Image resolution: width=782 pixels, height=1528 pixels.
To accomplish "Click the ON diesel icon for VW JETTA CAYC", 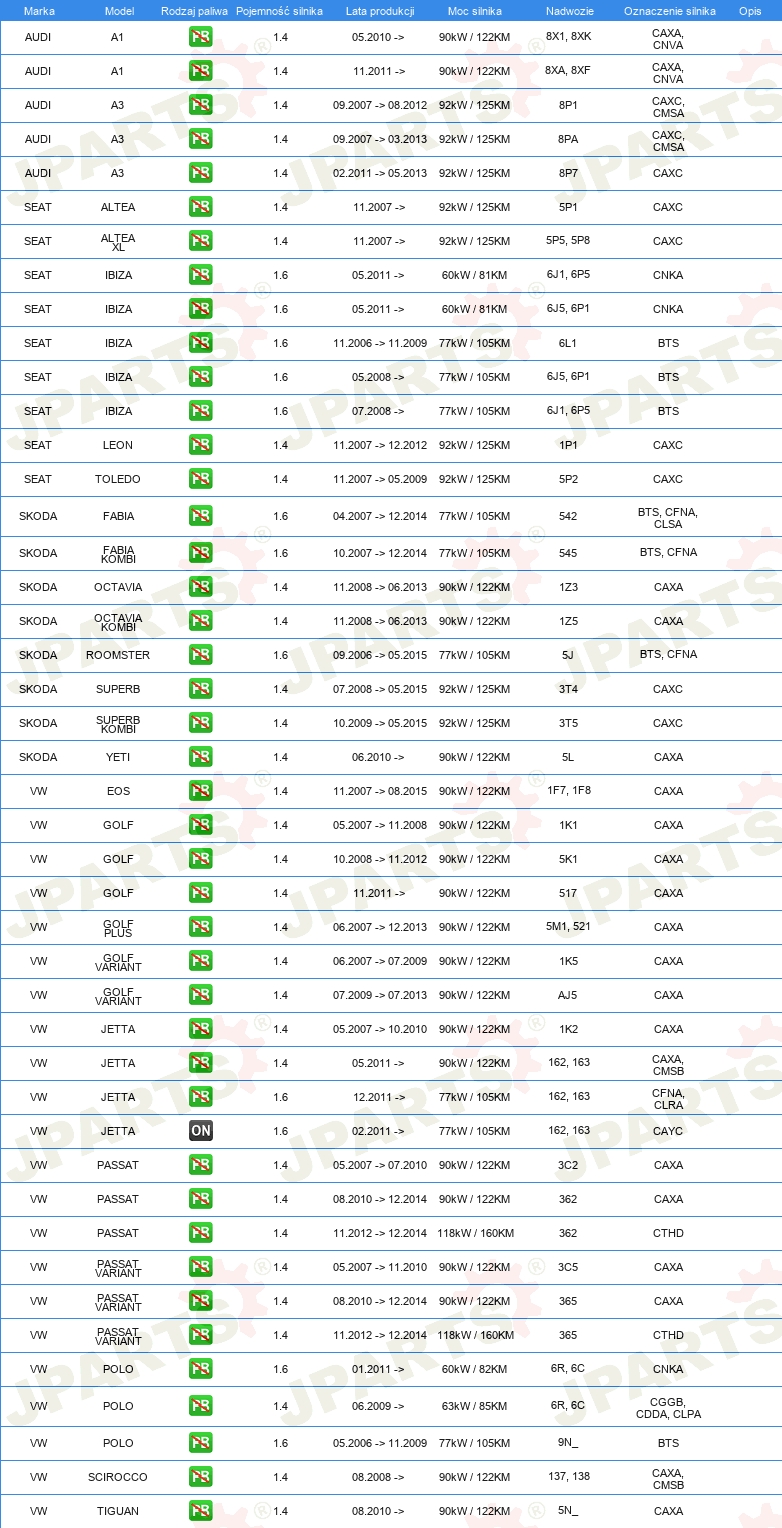I will [200, 1131].
